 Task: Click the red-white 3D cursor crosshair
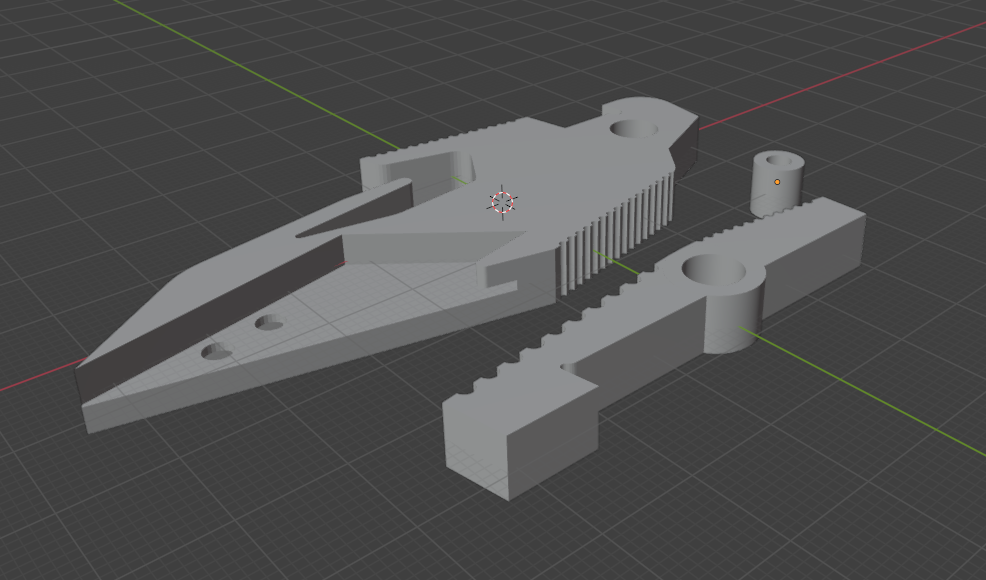[502, 202]
